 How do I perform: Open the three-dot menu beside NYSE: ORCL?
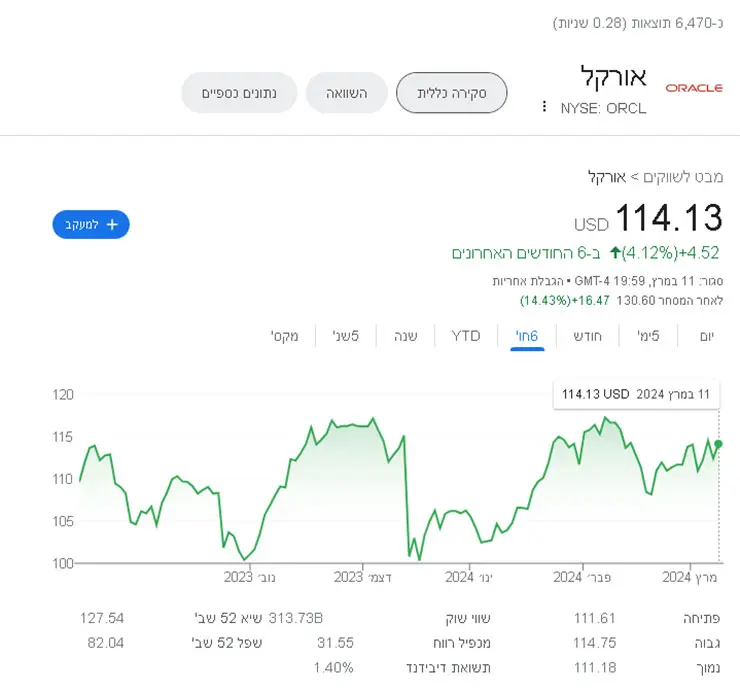click(544, 107)
